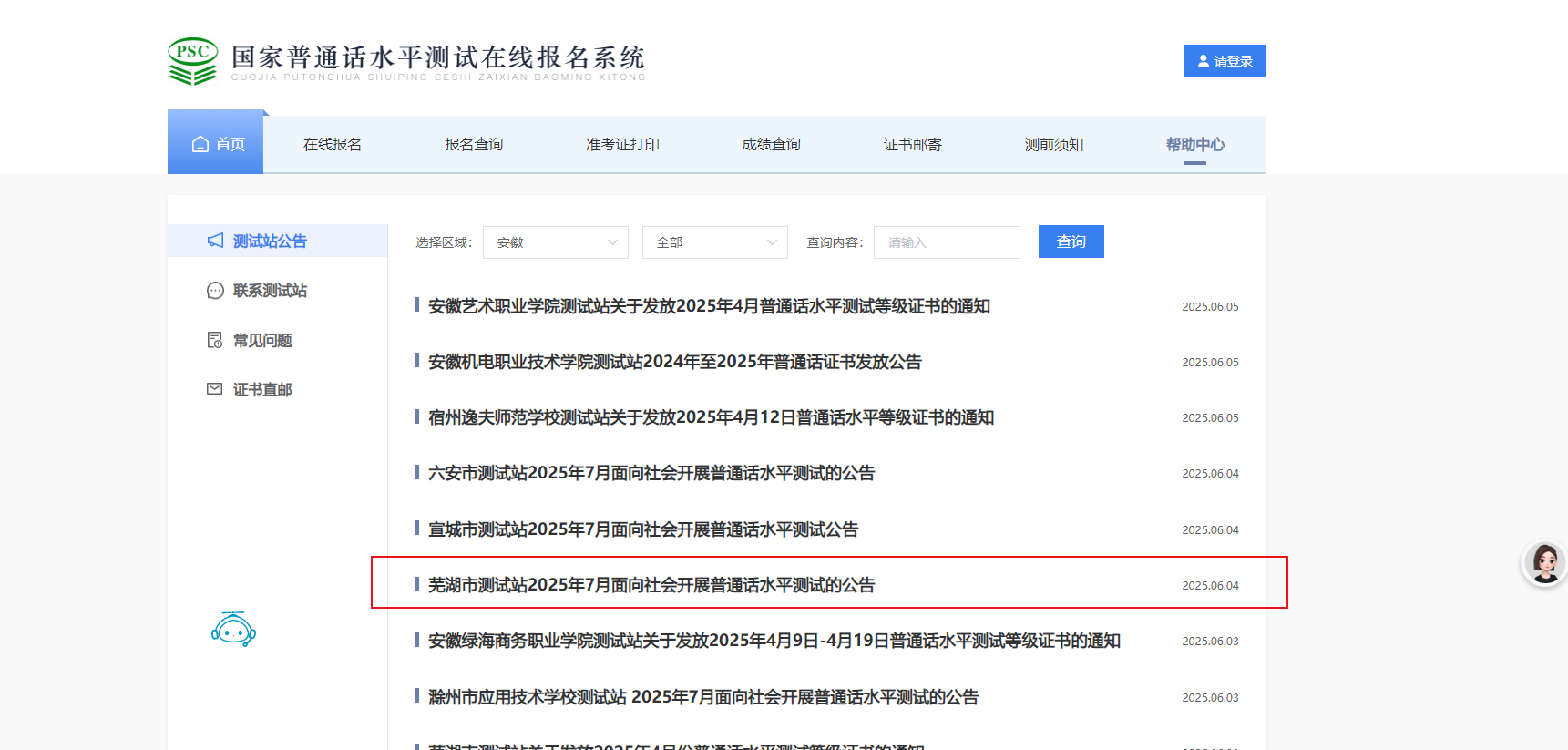Open the 帮助中心 menu
Image resolution: width=1568 pixels, height=750 pixels.
tap(1195, 145)
